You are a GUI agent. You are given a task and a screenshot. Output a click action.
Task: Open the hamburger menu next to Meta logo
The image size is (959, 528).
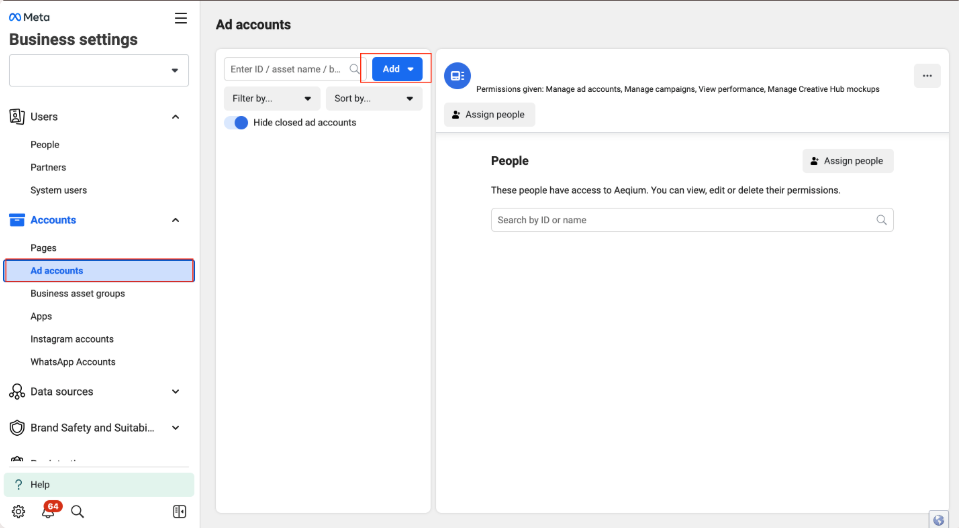point(180,18)
